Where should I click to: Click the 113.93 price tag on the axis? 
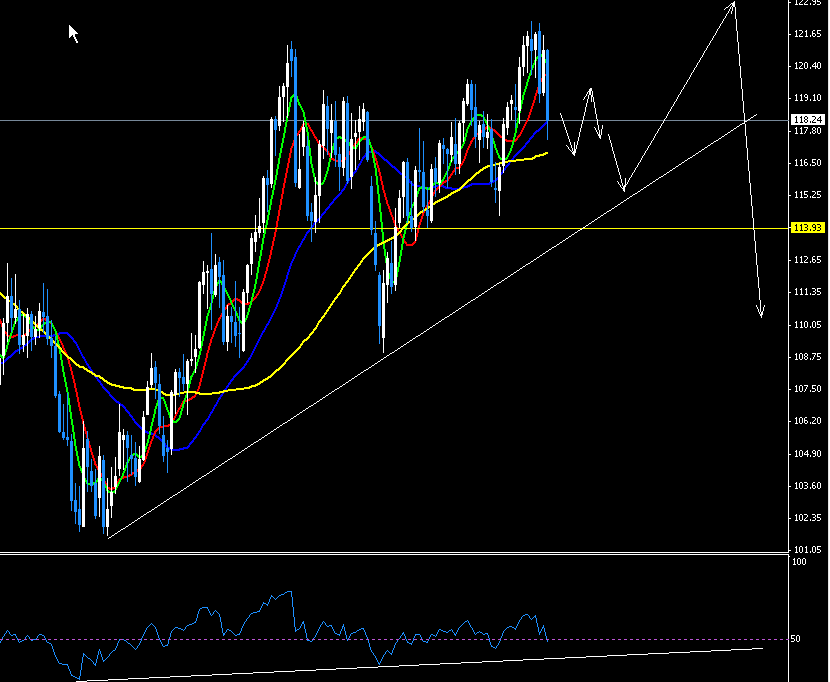(x=806, y=228)
